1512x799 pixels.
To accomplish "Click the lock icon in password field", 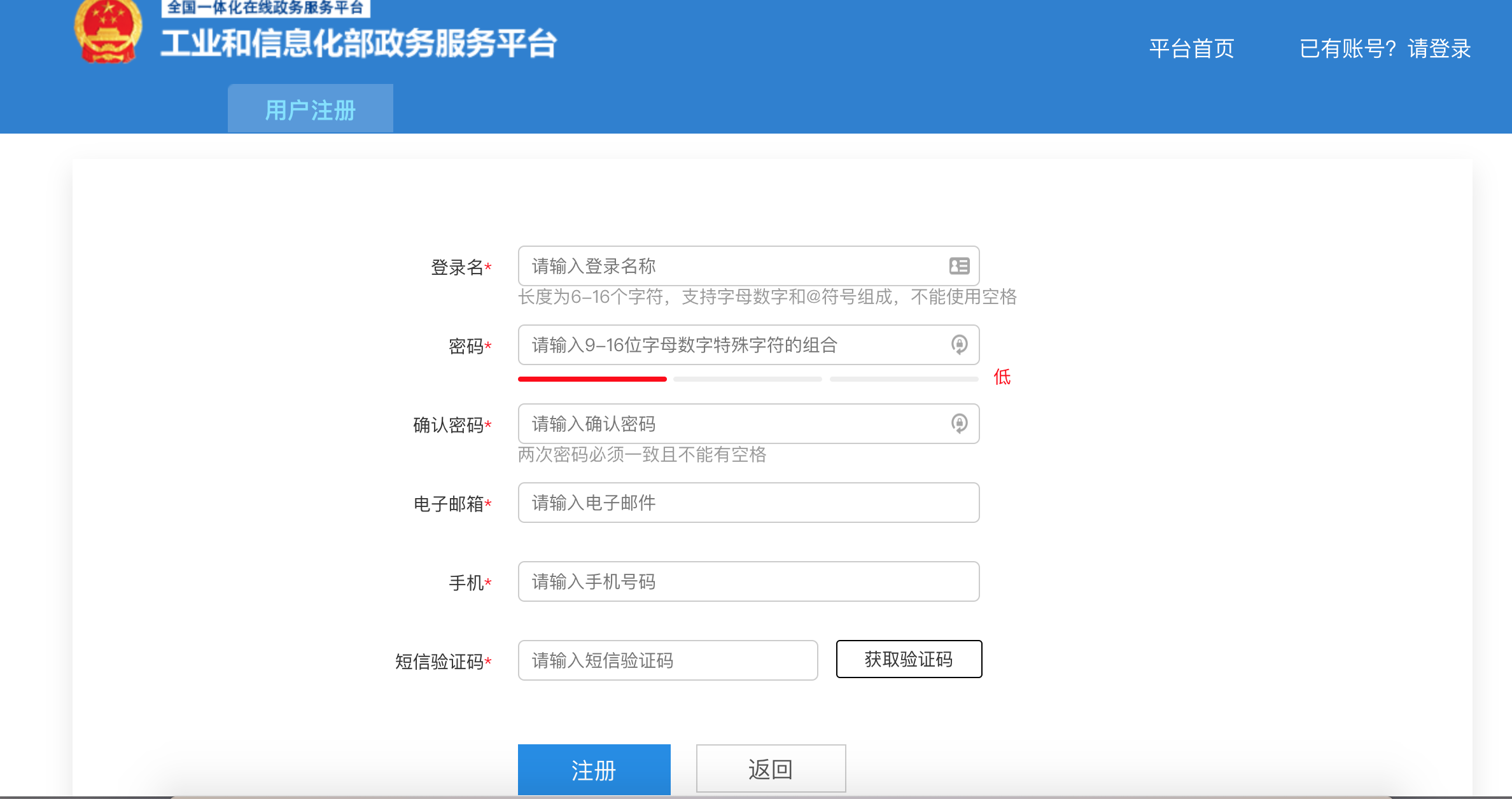I will 959,345.
